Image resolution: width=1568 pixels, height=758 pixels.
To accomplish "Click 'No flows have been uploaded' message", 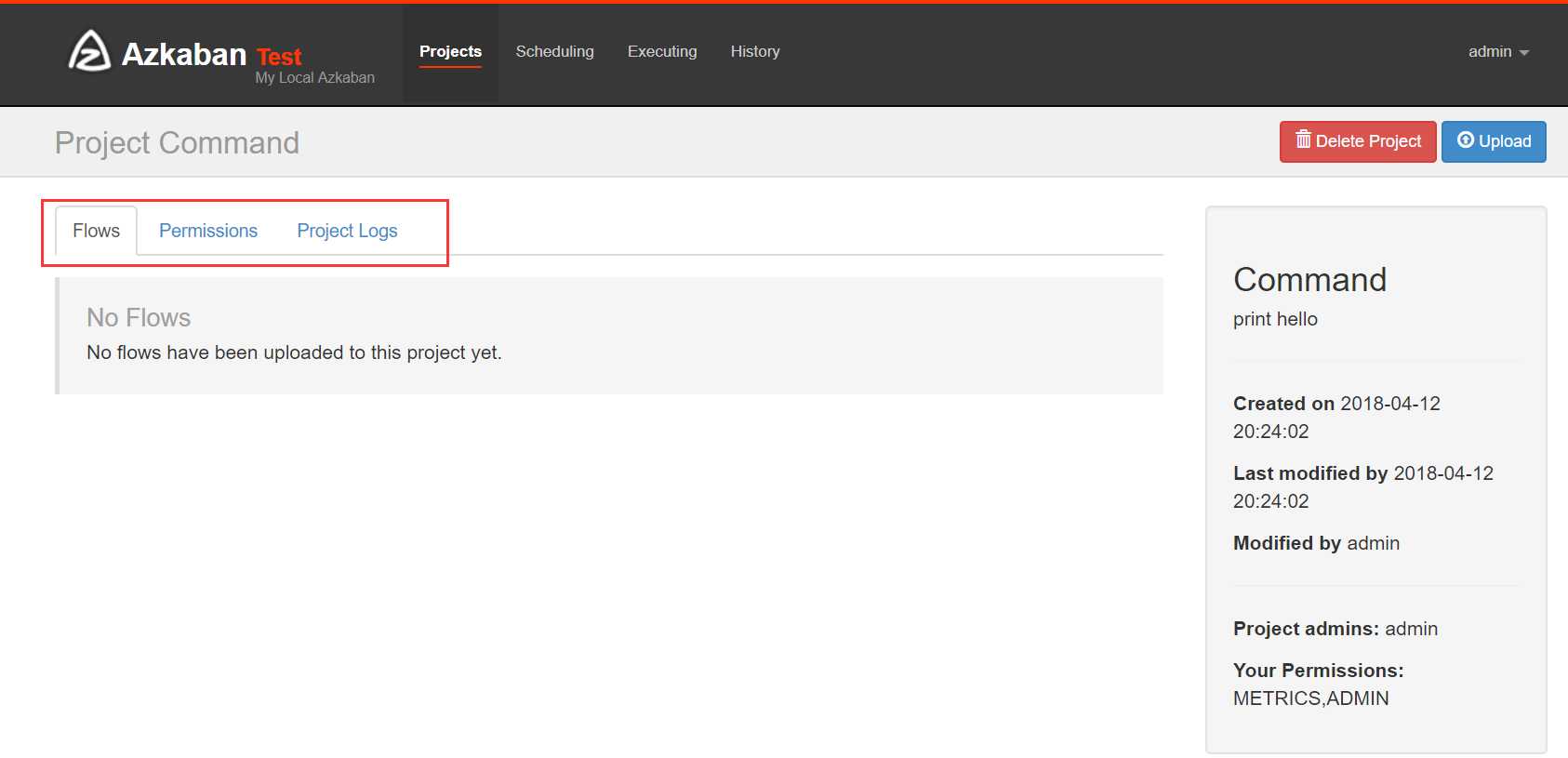I will click(x=294, y=352).
